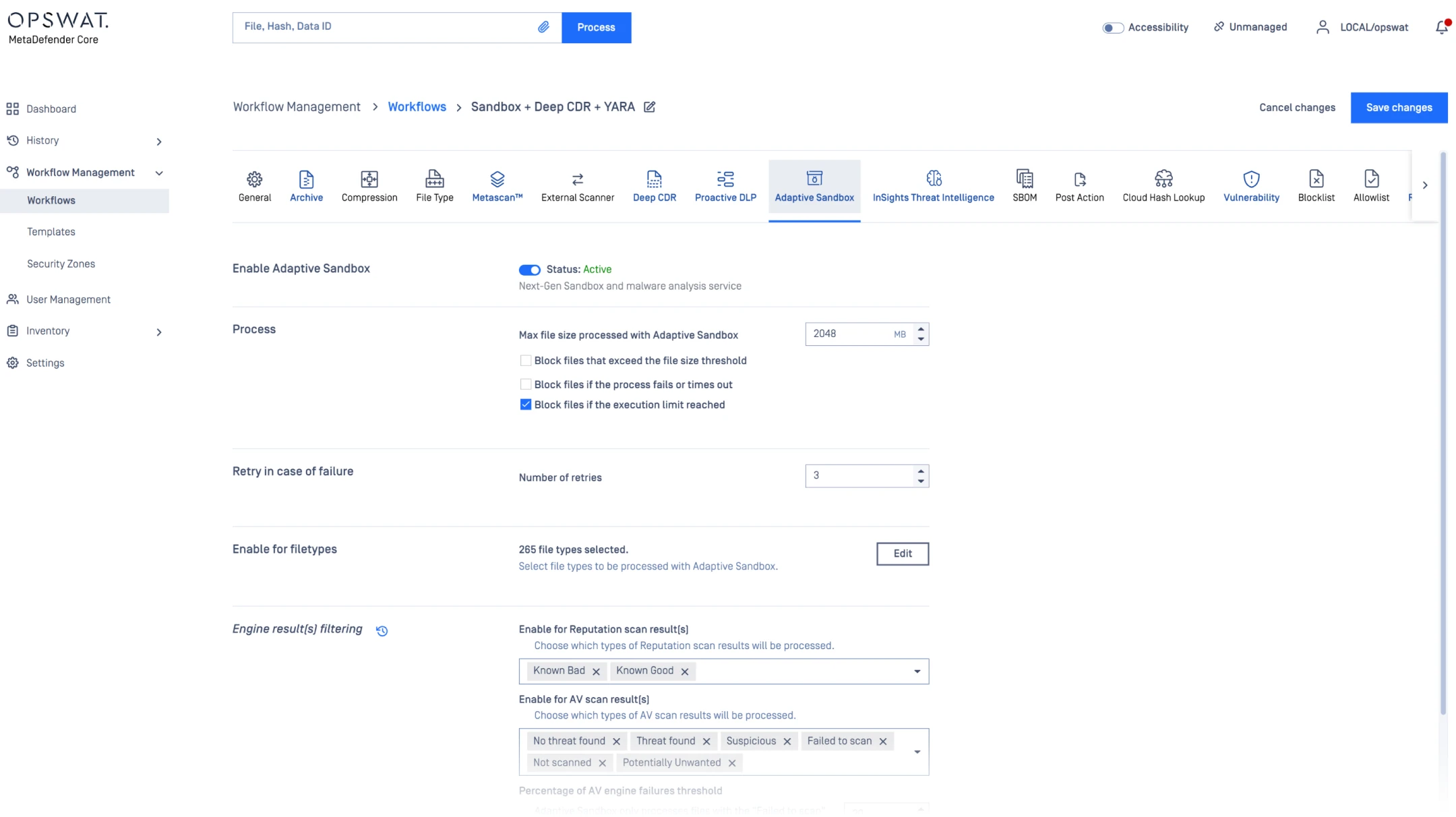
Task: Check Block files that exceed size threshold
Action: click(x=526, y=361)
